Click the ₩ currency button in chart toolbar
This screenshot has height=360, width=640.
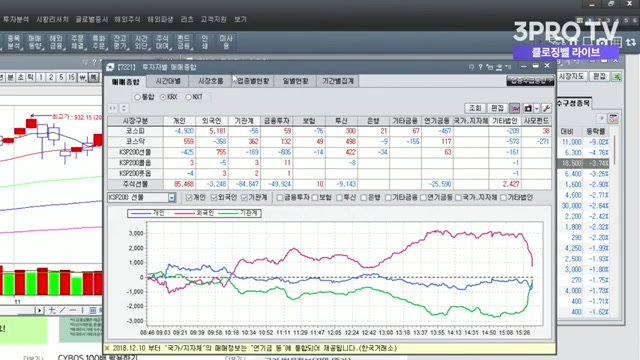point(82,77)
